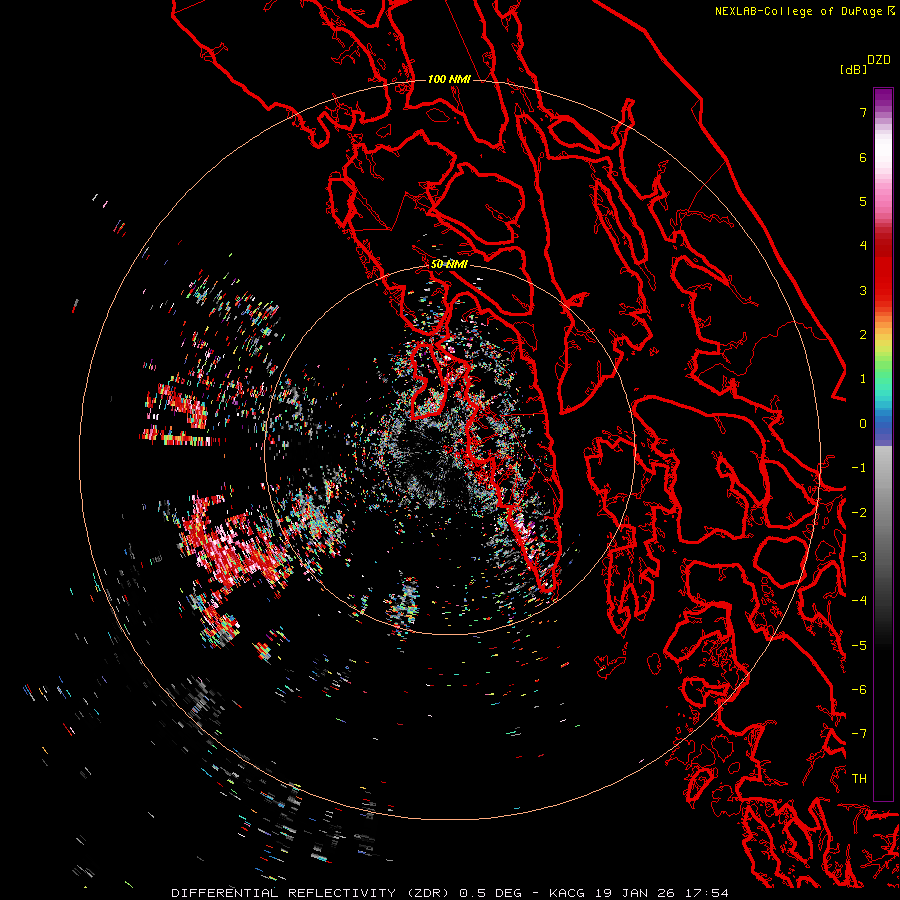This screenshot has height=900, width=900.
Task: Click the 5 dB tick on color scale
Action: [863, 201]
